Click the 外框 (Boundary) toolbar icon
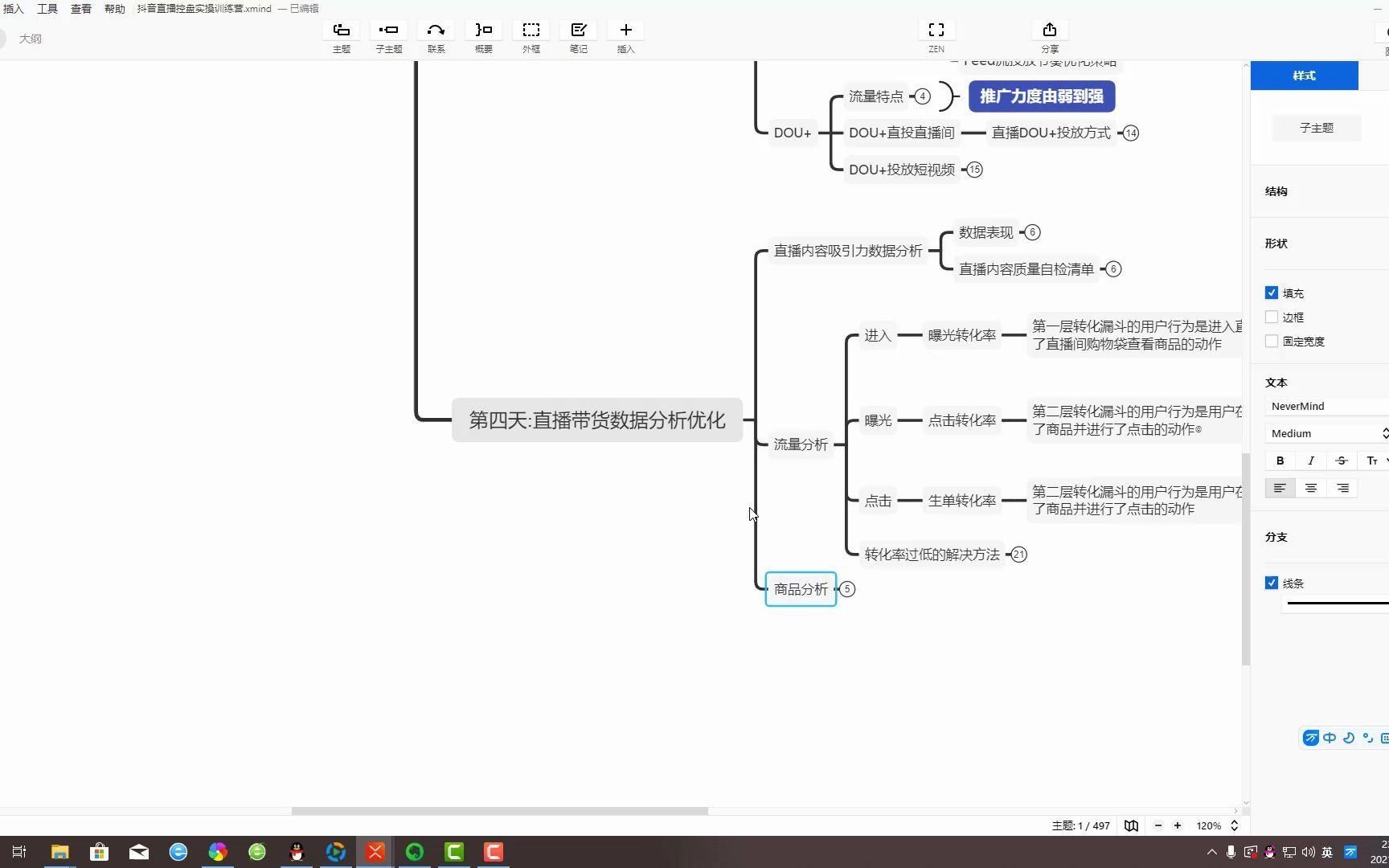The width and height of the screenshot is (1389, 868). [531, 31]
